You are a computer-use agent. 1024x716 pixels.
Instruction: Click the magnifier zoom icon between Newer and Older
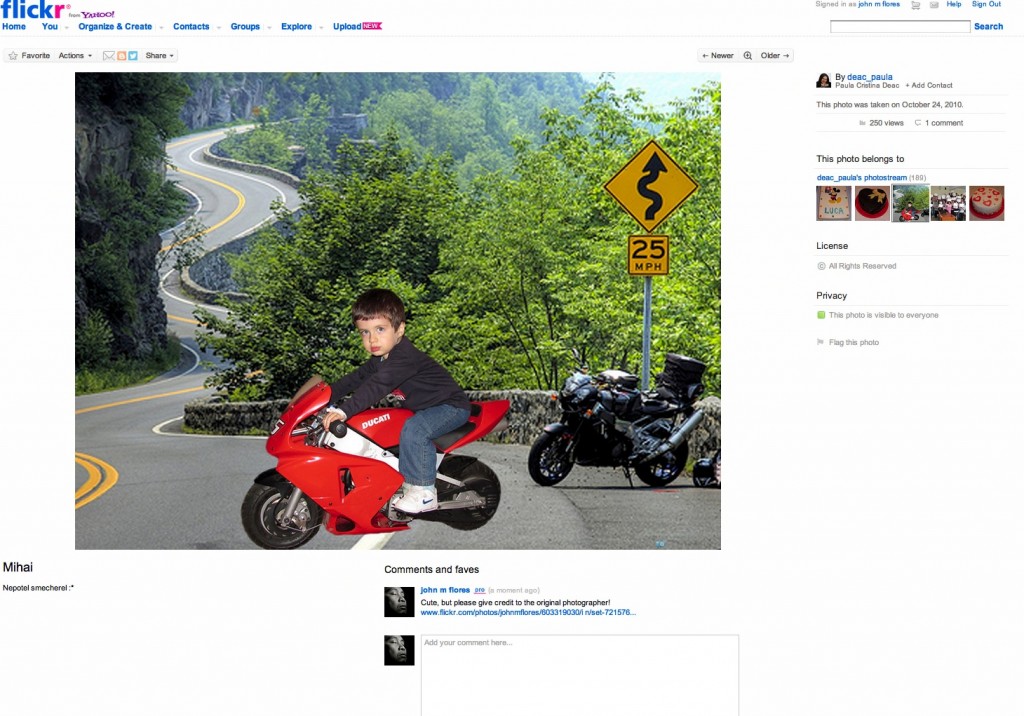coord(747,56)
